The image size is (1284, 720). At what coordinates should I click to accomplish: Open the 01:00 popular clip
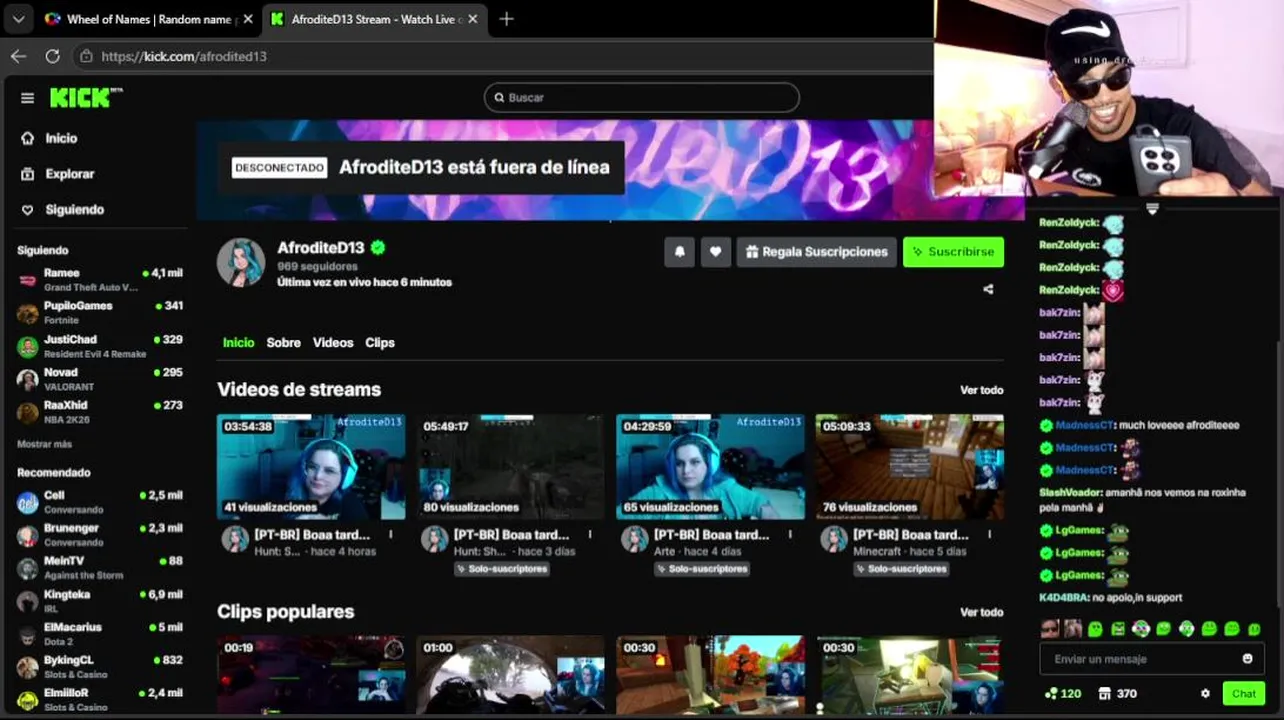511,676
